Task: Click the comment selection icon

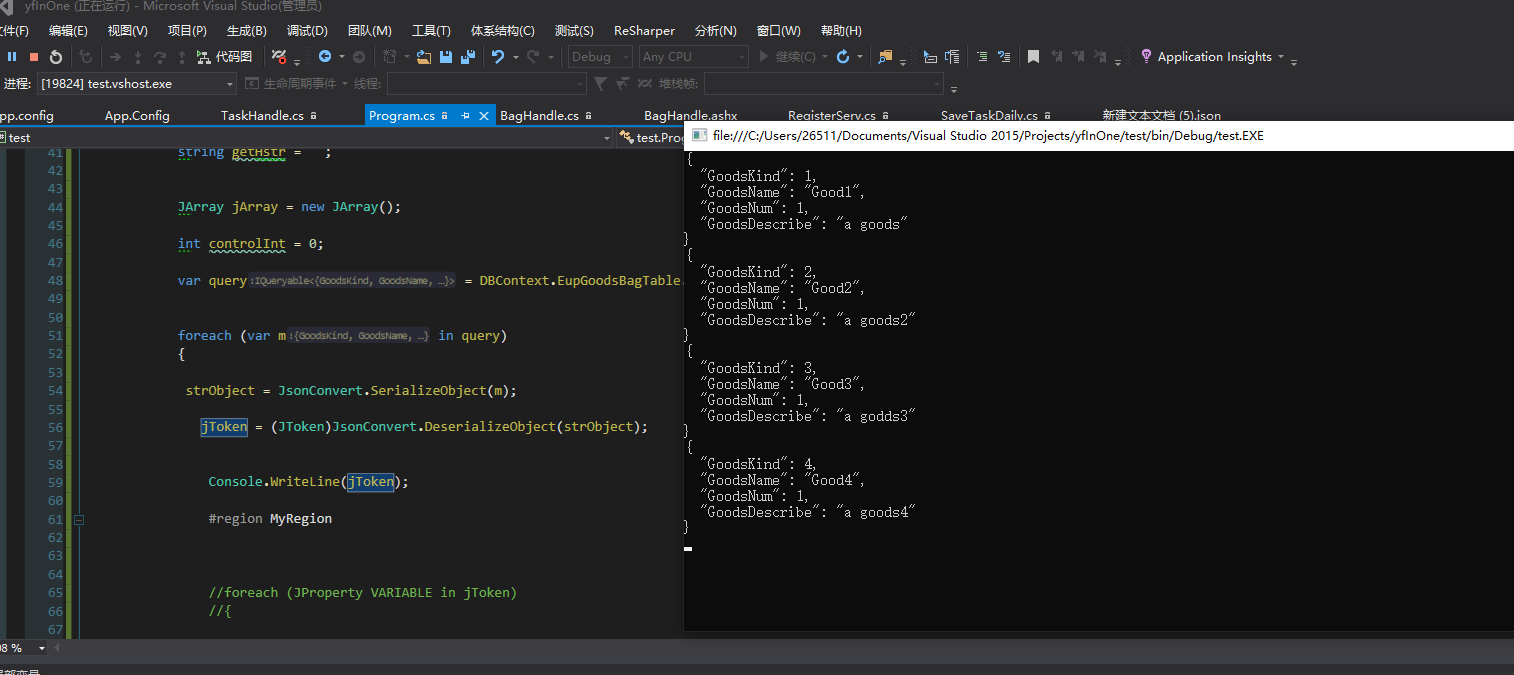Action: coord(1004,57)
